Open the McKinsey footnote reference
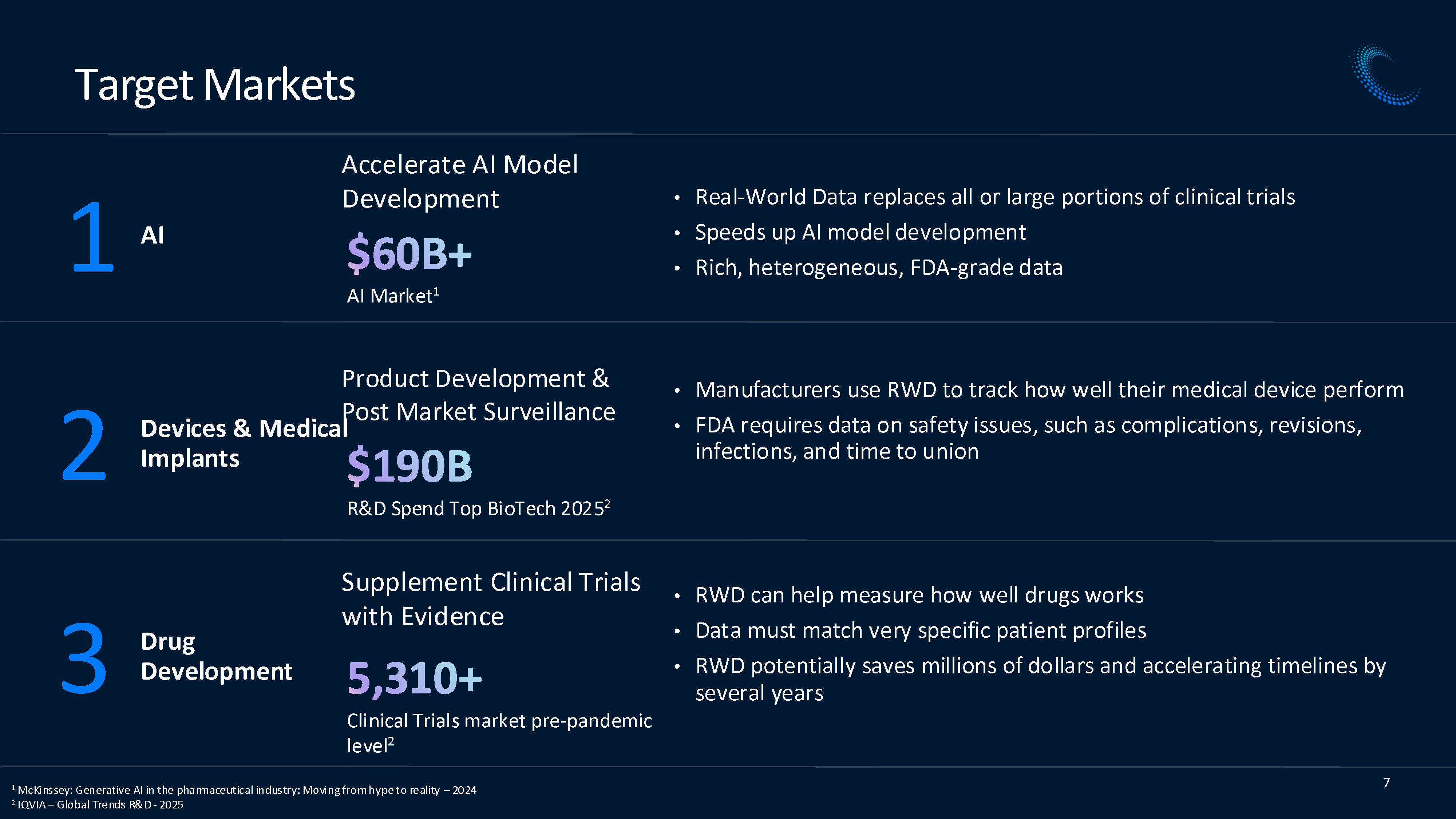This screenshot has width=1456, height=819. (244, 790)
